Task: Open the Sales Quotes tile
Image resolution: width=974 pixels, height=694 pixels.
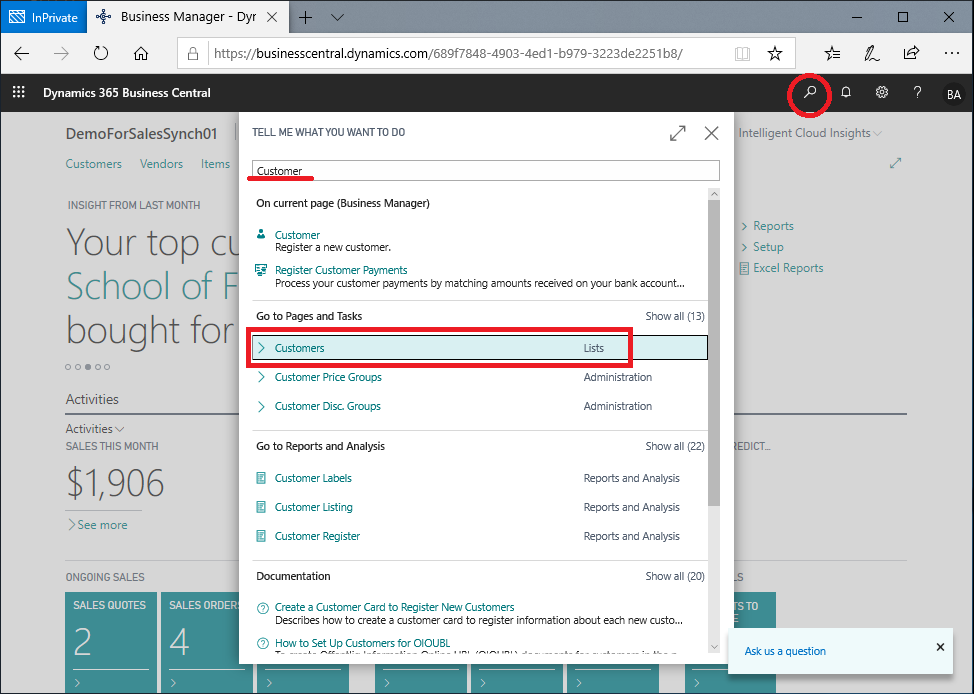Action: tap(111, 642)
